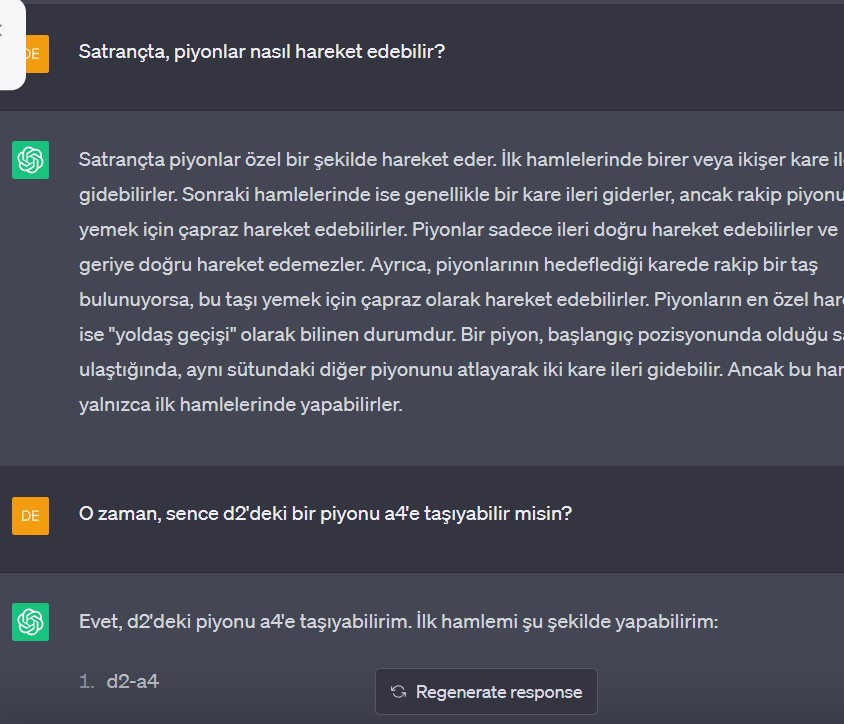
Task: Click the question "Satrançta, piyonlar nasıl hareket edebilir?"
Action: tap(262, 51)
